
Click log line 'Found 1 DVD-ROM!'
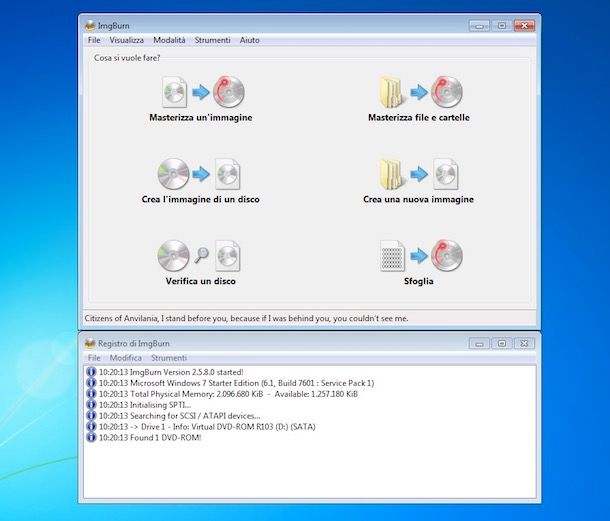(150, 438)
